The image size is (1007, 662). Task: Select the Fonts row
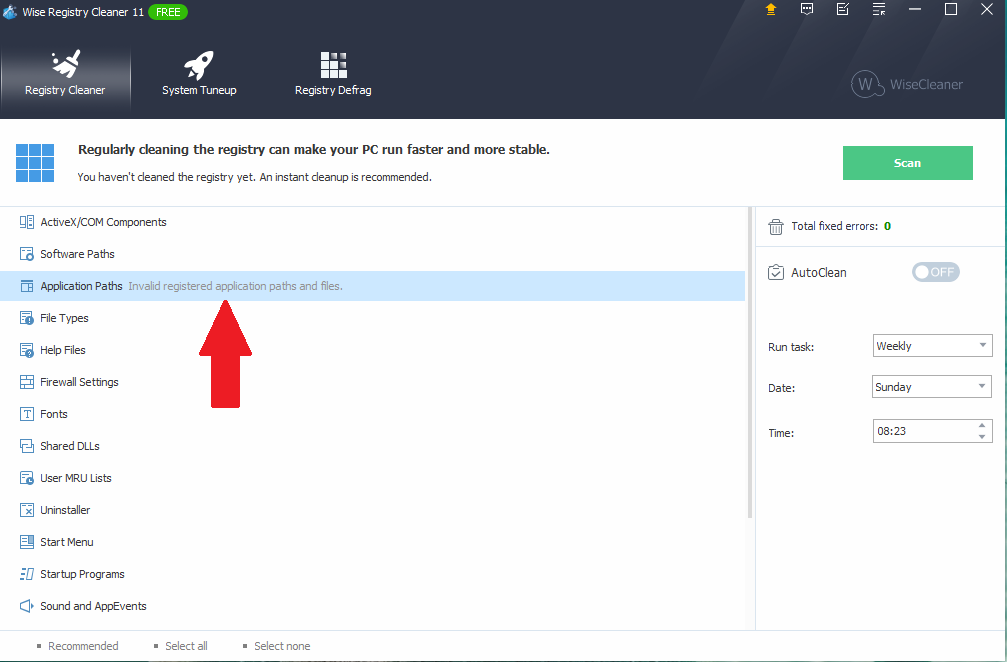(x=372, y=414)
